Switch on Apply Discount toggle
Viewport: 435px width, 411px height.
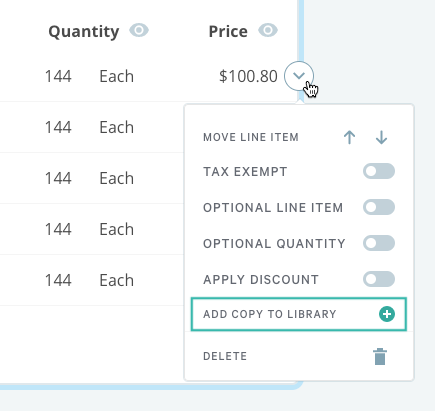pyautogui.click(x=379, y=279)
